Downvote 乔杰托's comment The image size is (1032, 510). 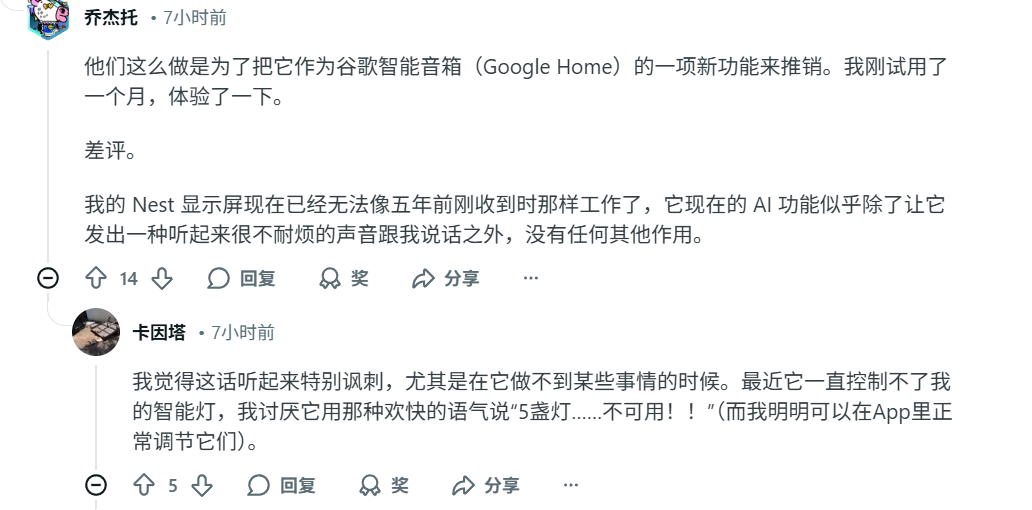[162, 278]
